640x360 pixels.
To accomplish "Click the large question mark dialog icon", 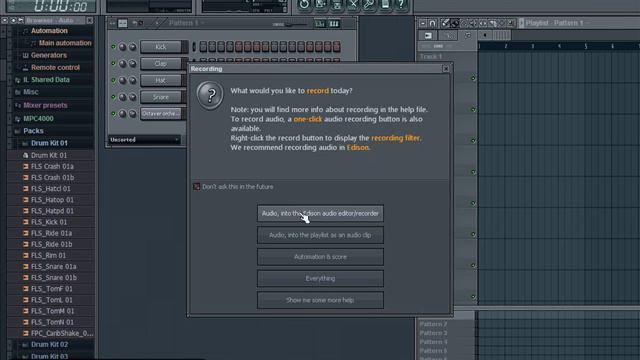I will point(210,95).
